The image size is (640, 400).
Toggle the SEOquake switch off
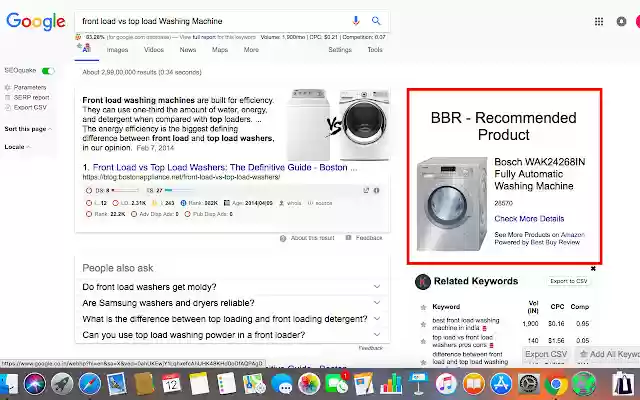[x=48, y=71]
